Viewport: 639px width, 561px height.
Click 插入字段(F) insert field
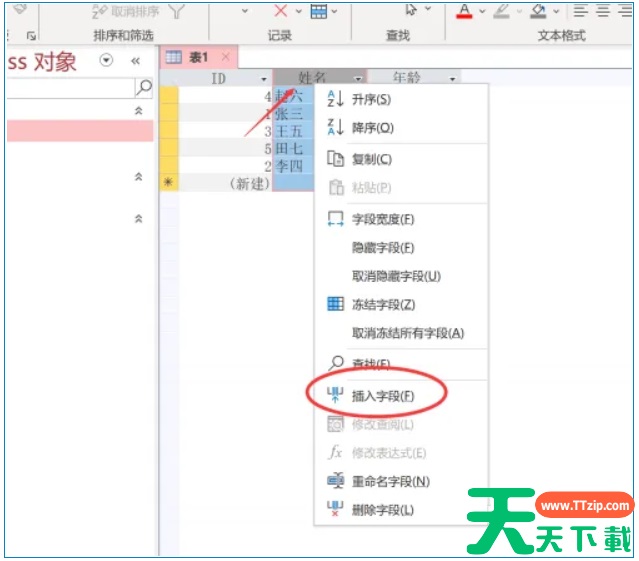[383, 396]
